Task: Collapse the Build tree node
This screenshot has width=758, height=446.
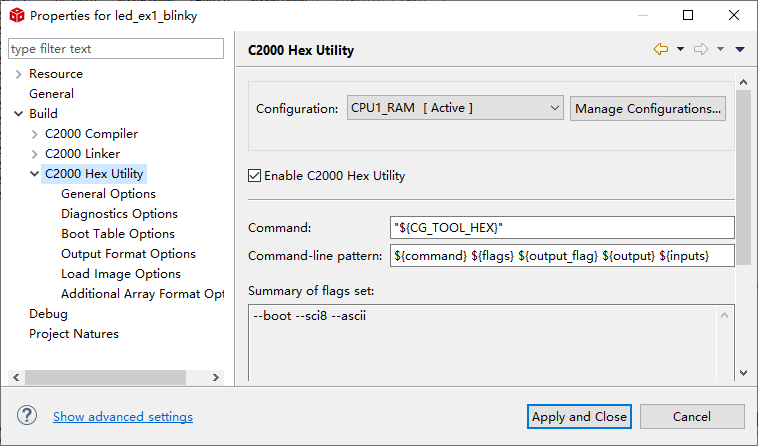Action: tap(18, 114)
